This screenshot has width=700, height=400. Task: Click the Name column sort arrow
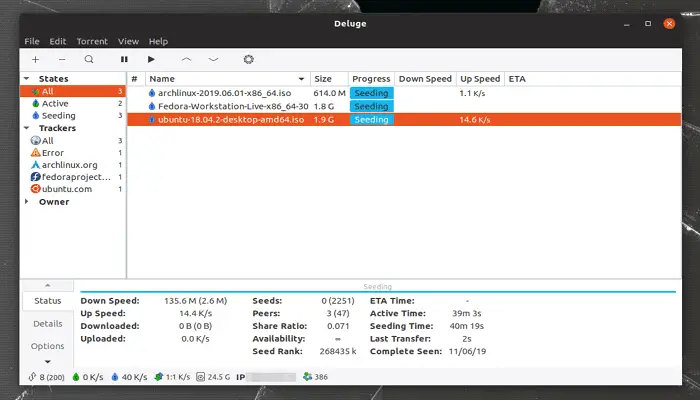(301, 79)
